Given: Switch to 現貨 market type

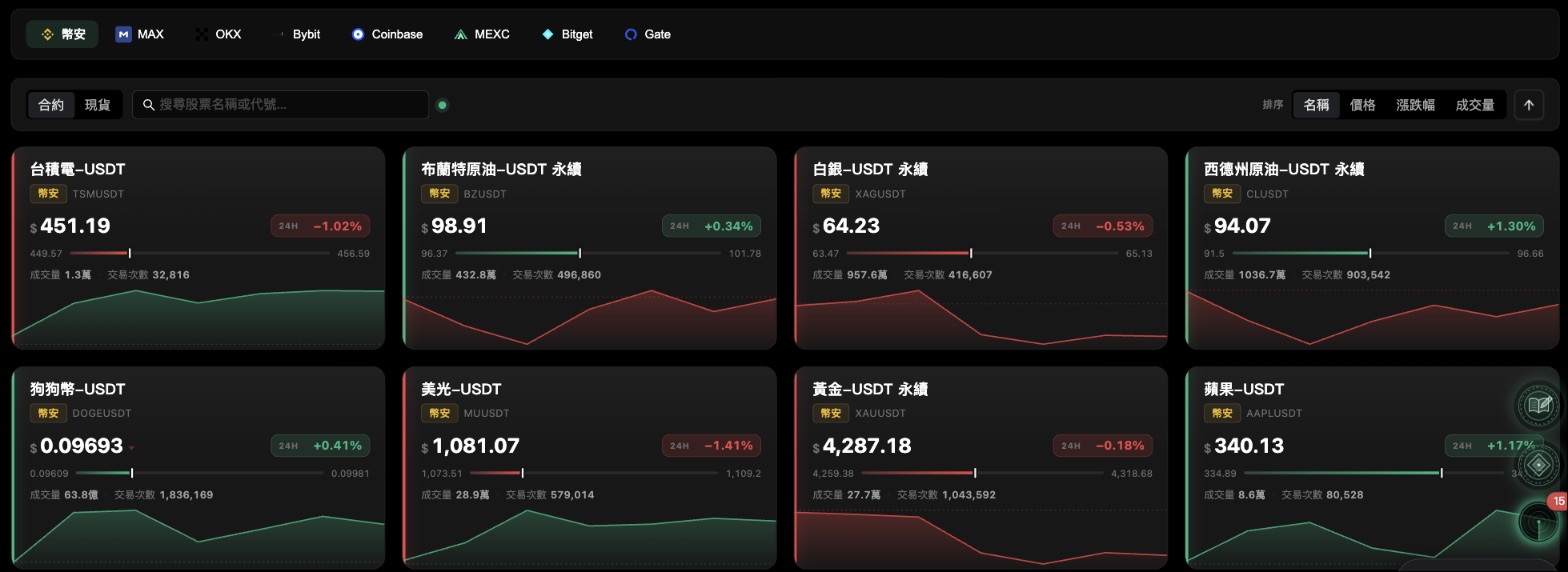Looking at the screenshot, I should click(x=98, y=105).
